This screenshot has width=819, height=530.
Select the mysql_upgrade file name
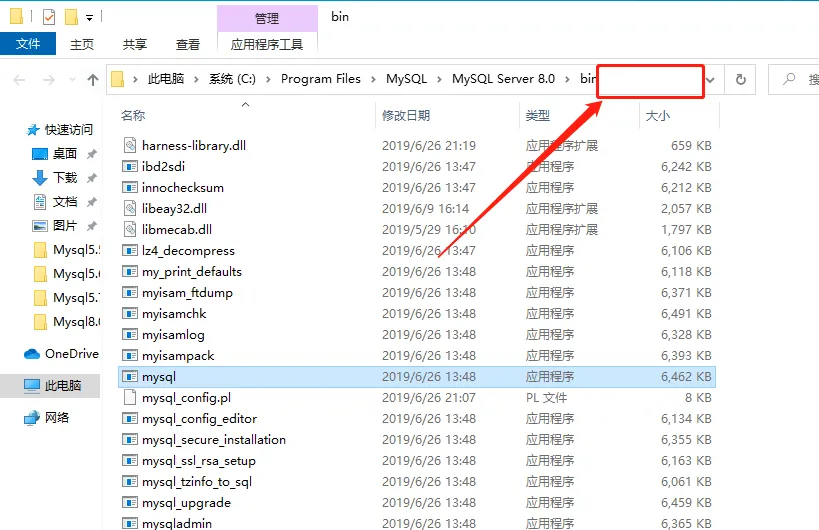[186, 503]
